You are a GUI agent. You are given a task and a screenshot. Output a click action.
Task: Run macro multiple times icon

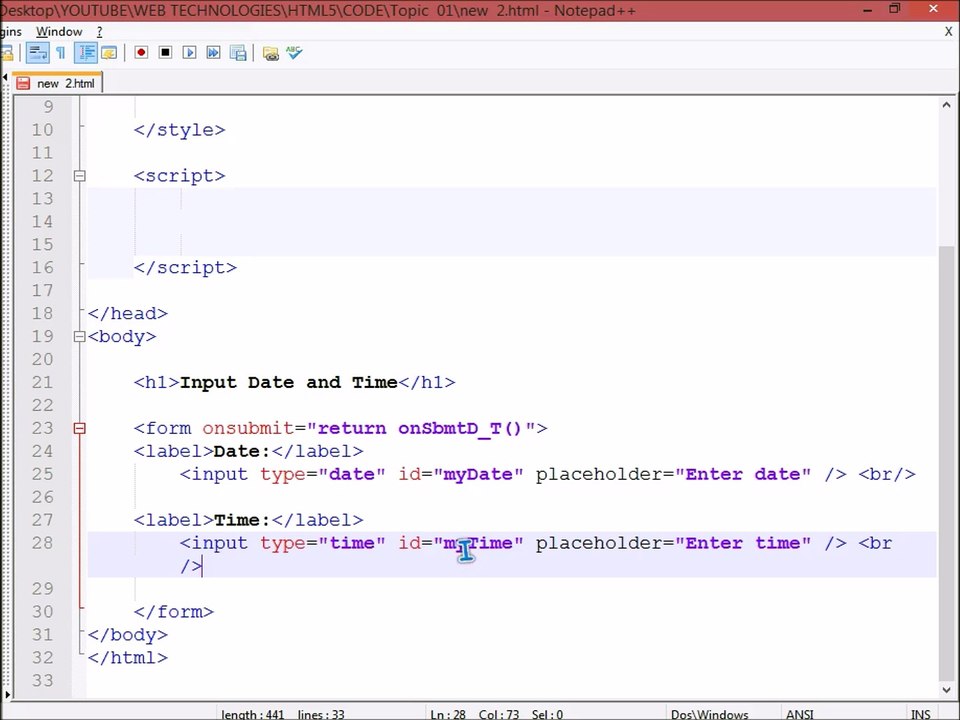213,53
